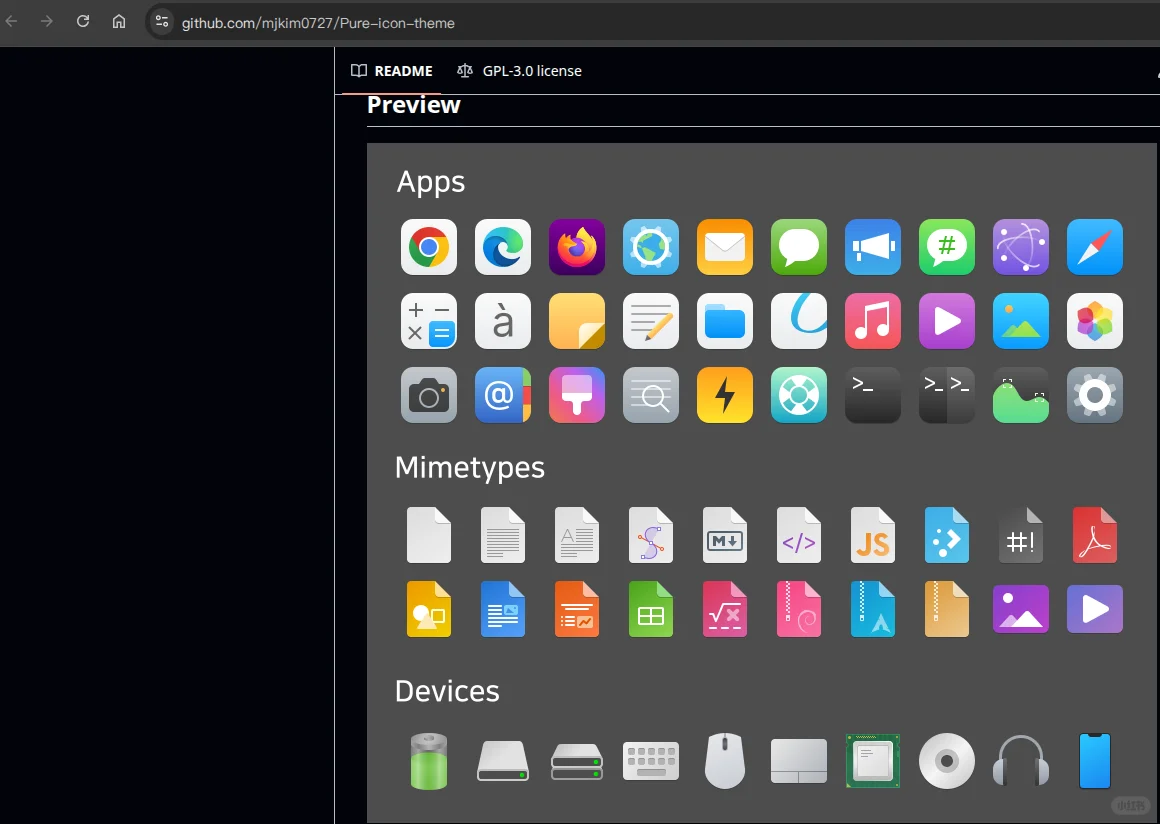This screenshot has width=1160, height=824.
Task: Click the tan zip archive file icon
Action: point(947,609)
